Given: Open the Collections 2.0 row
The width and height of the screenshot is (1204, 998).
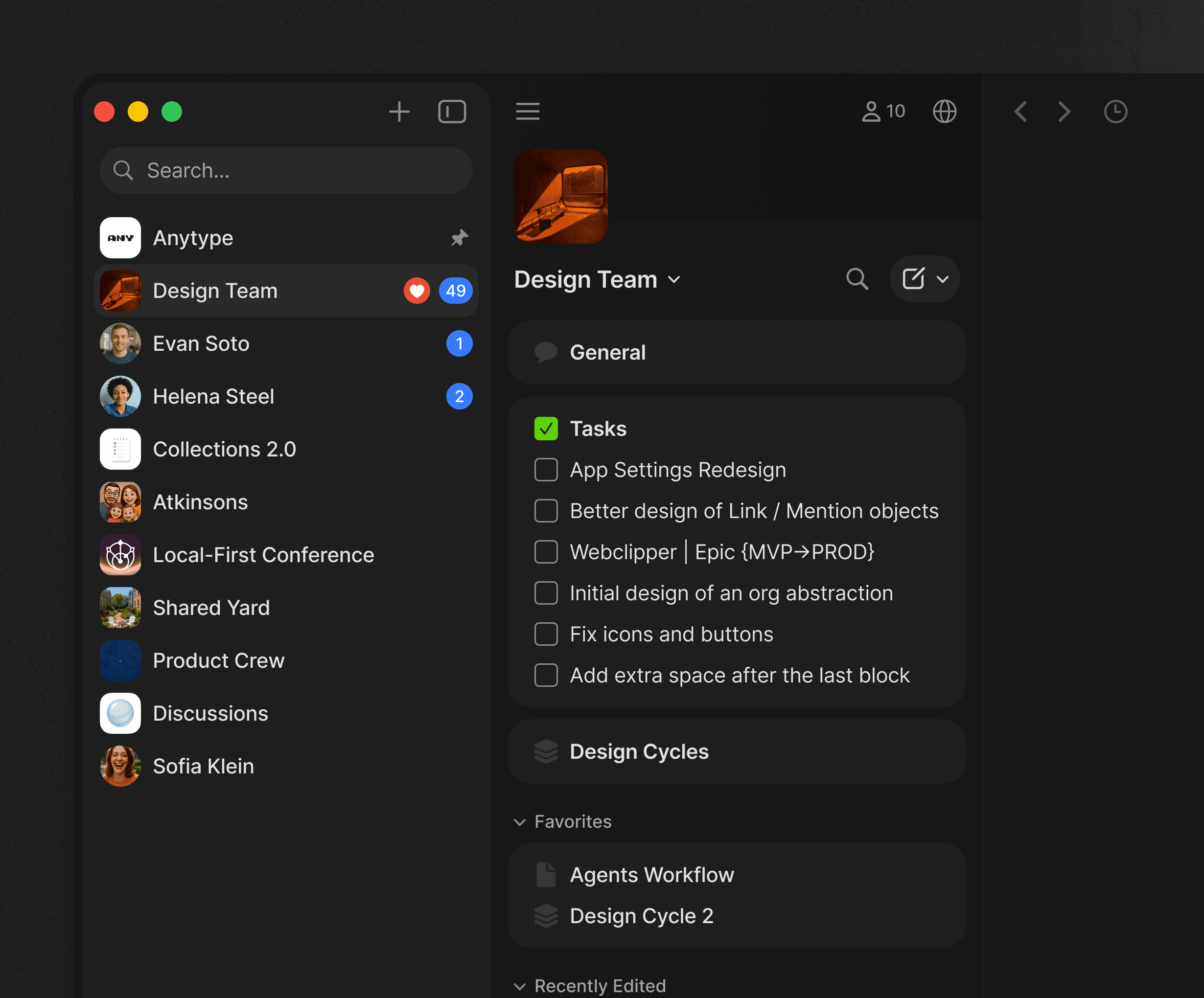Looking at the screenshot, I should click(x=286, y=449).
